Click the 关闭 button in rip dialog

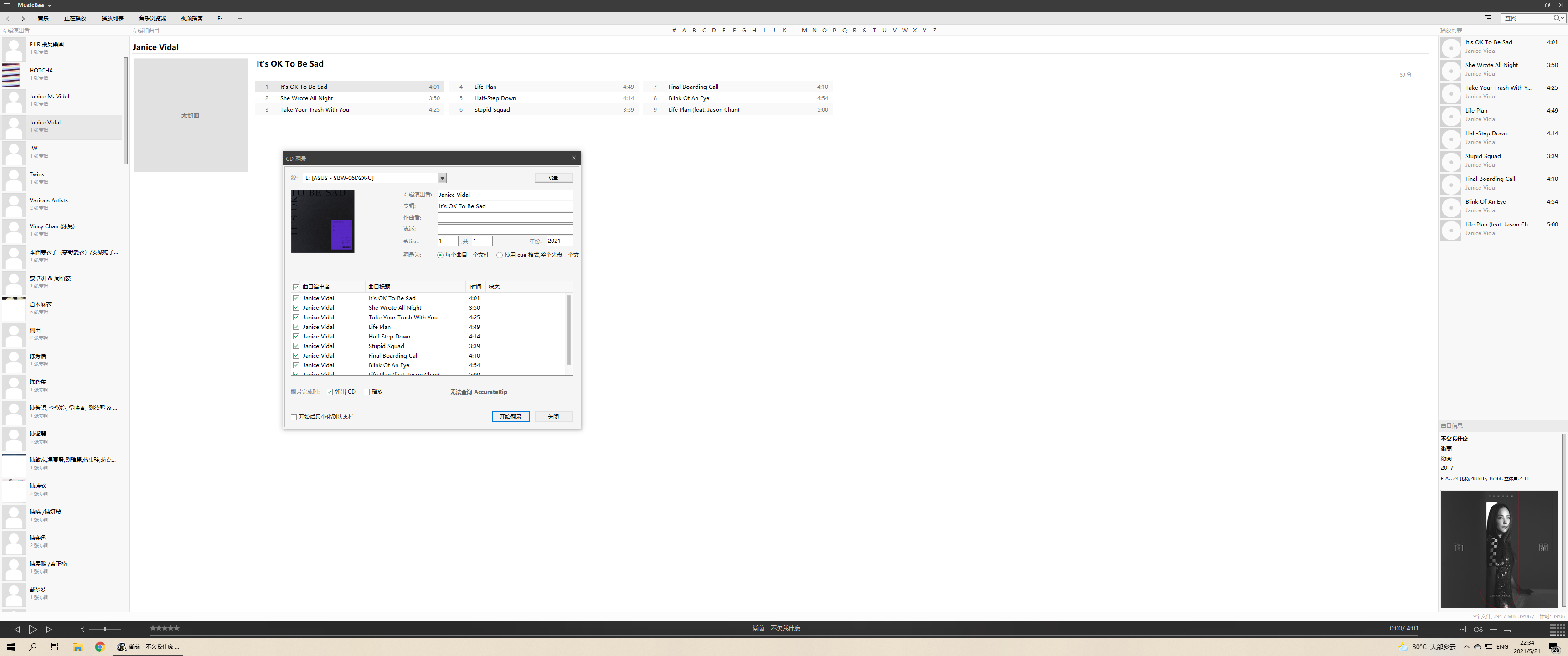pos(553,416)
